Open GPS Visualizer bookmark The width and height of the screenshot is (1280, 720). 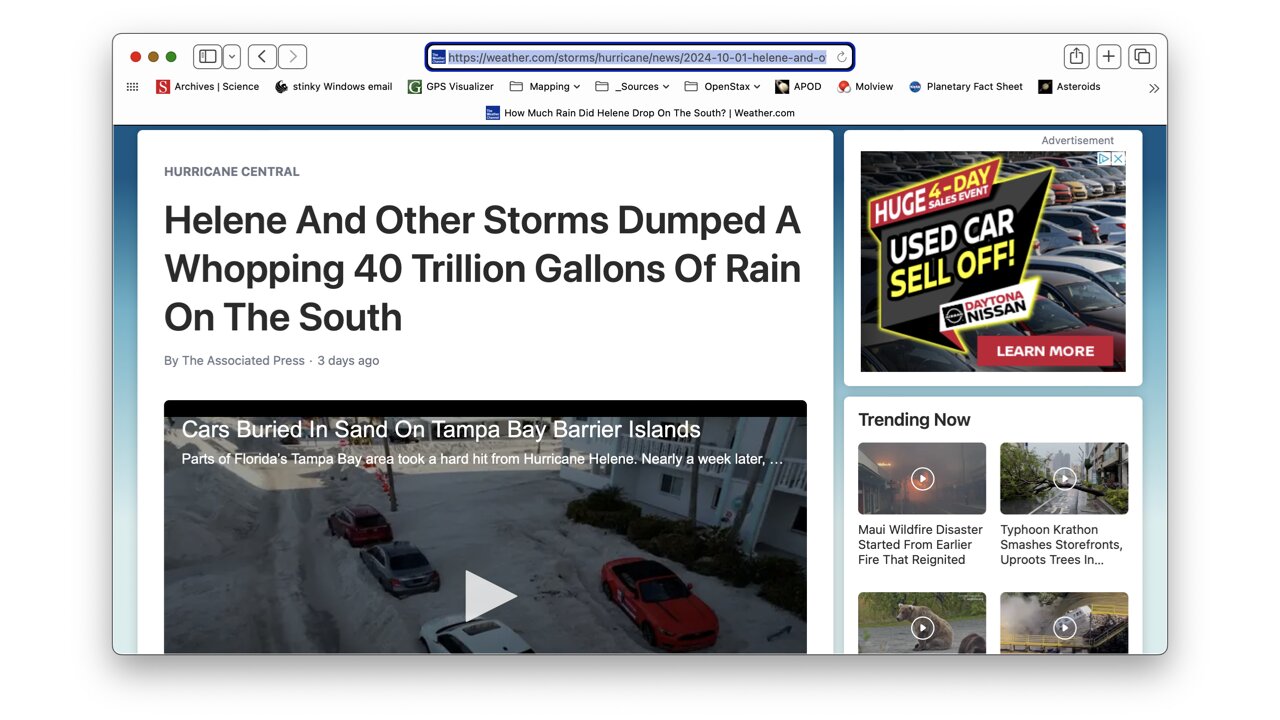pyautogui.click(x=451, y=87)
